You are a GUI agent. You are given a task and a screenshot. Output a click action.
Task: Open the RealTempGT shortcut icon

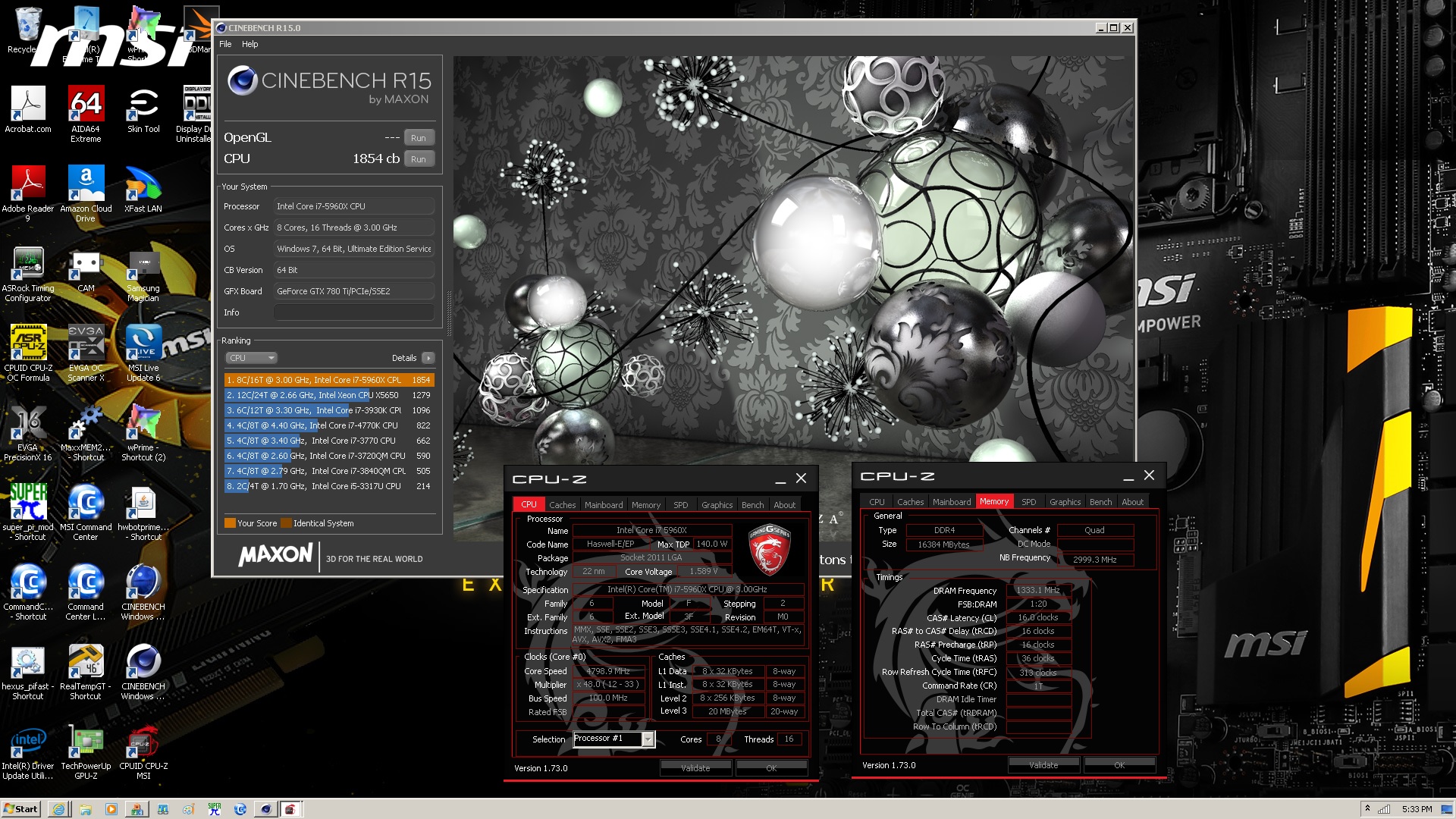click(86, 673)
